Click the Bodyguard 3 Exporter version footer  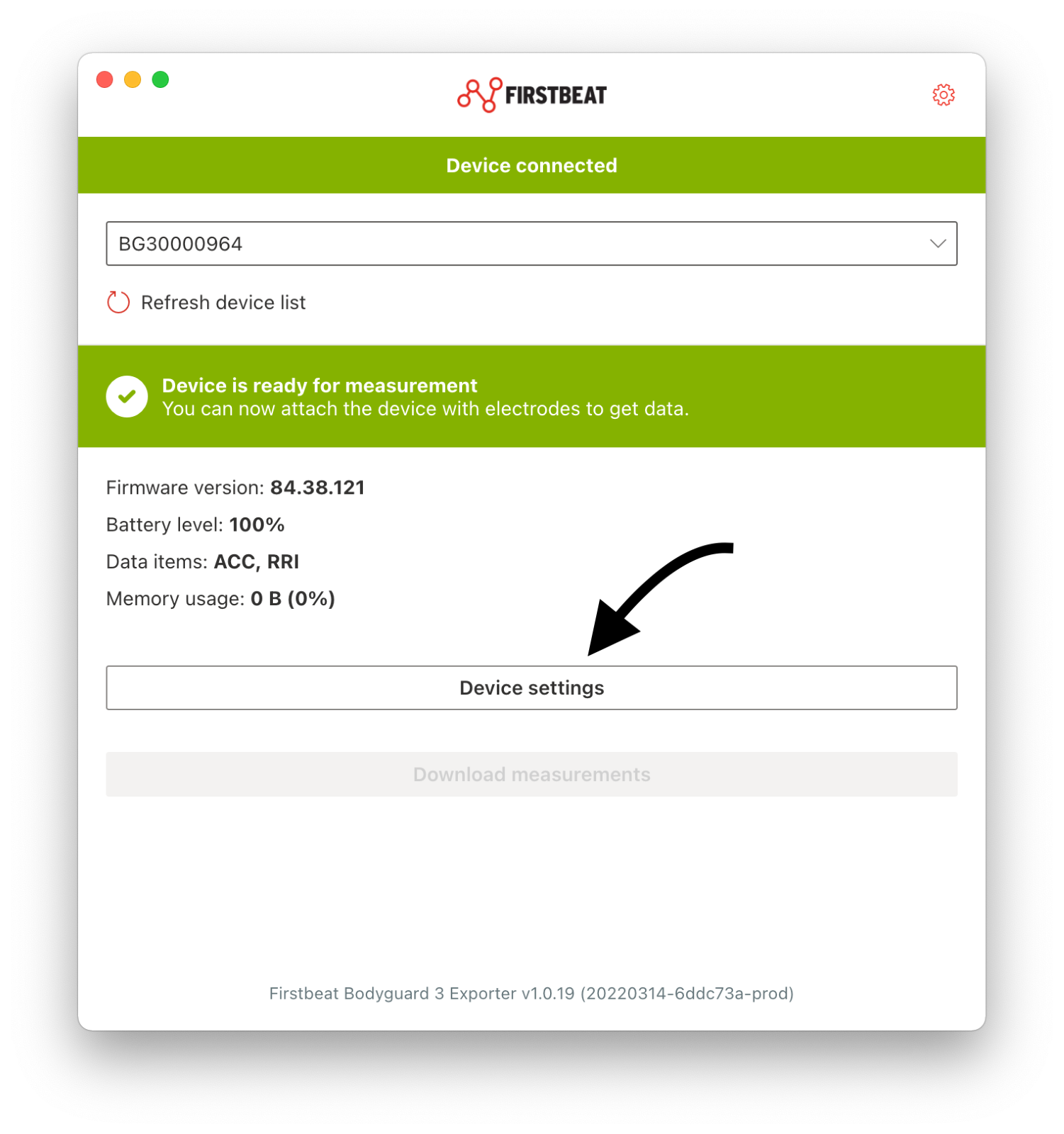532,994
